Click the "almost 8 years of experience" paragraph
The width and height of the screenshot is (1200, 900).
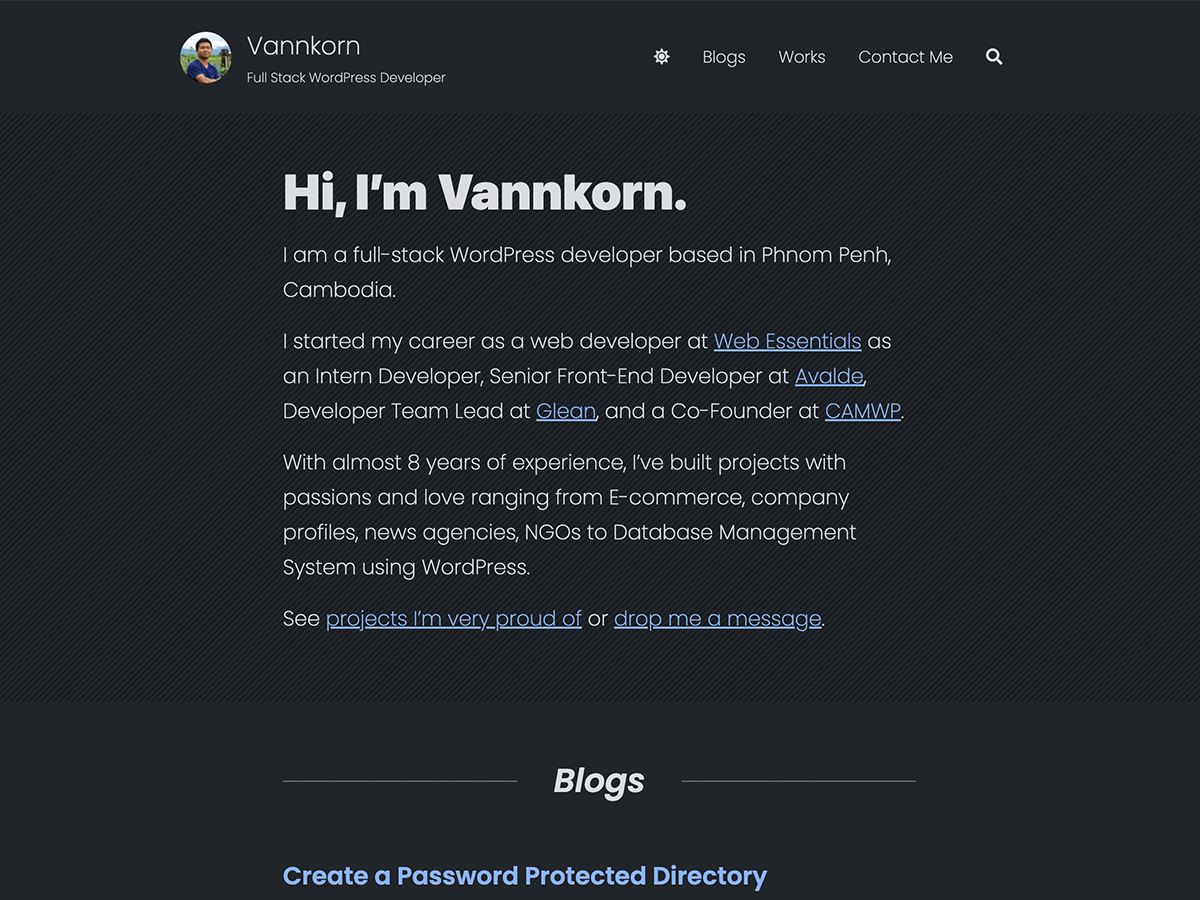pos(568,514)
